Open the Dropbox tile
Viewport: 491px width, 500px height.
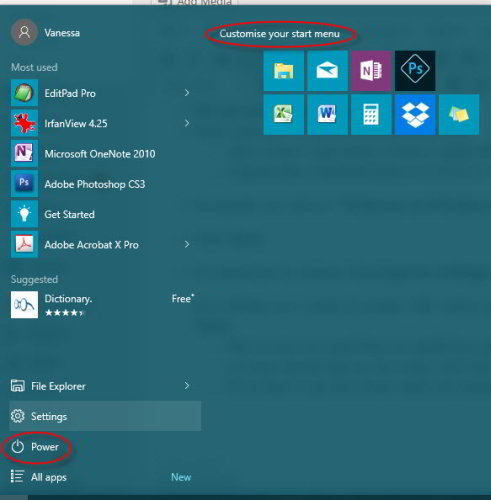(415, 115)
